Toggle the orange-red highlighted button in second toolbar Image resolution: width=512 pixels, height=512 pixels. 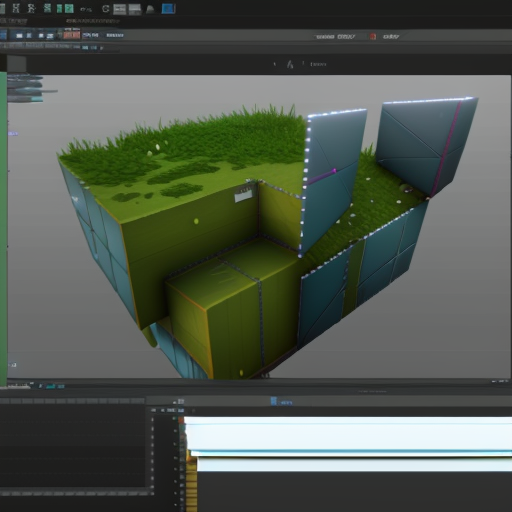[72, 35]
